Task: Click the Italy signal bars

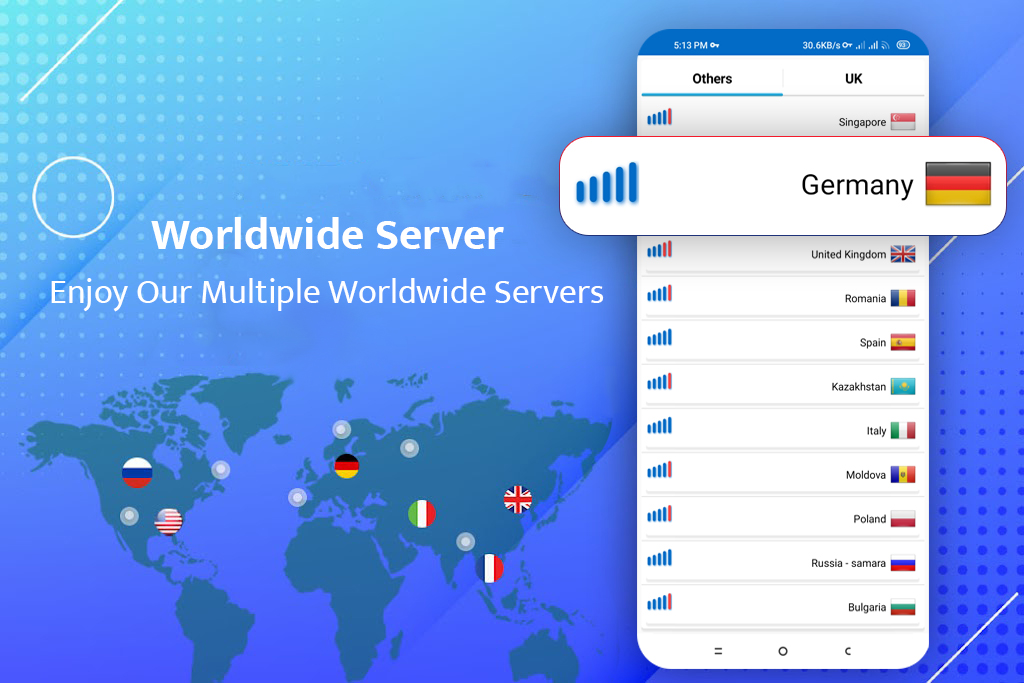Action: [x=659, y=426]
